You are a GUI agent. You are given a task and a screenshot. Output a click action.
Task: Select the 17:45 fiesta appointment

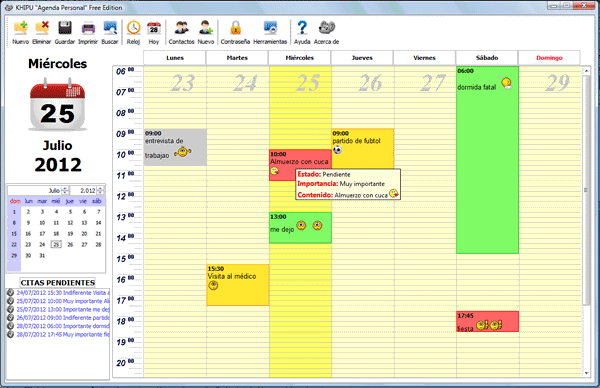pyautogui.click(x=488, y=321)
